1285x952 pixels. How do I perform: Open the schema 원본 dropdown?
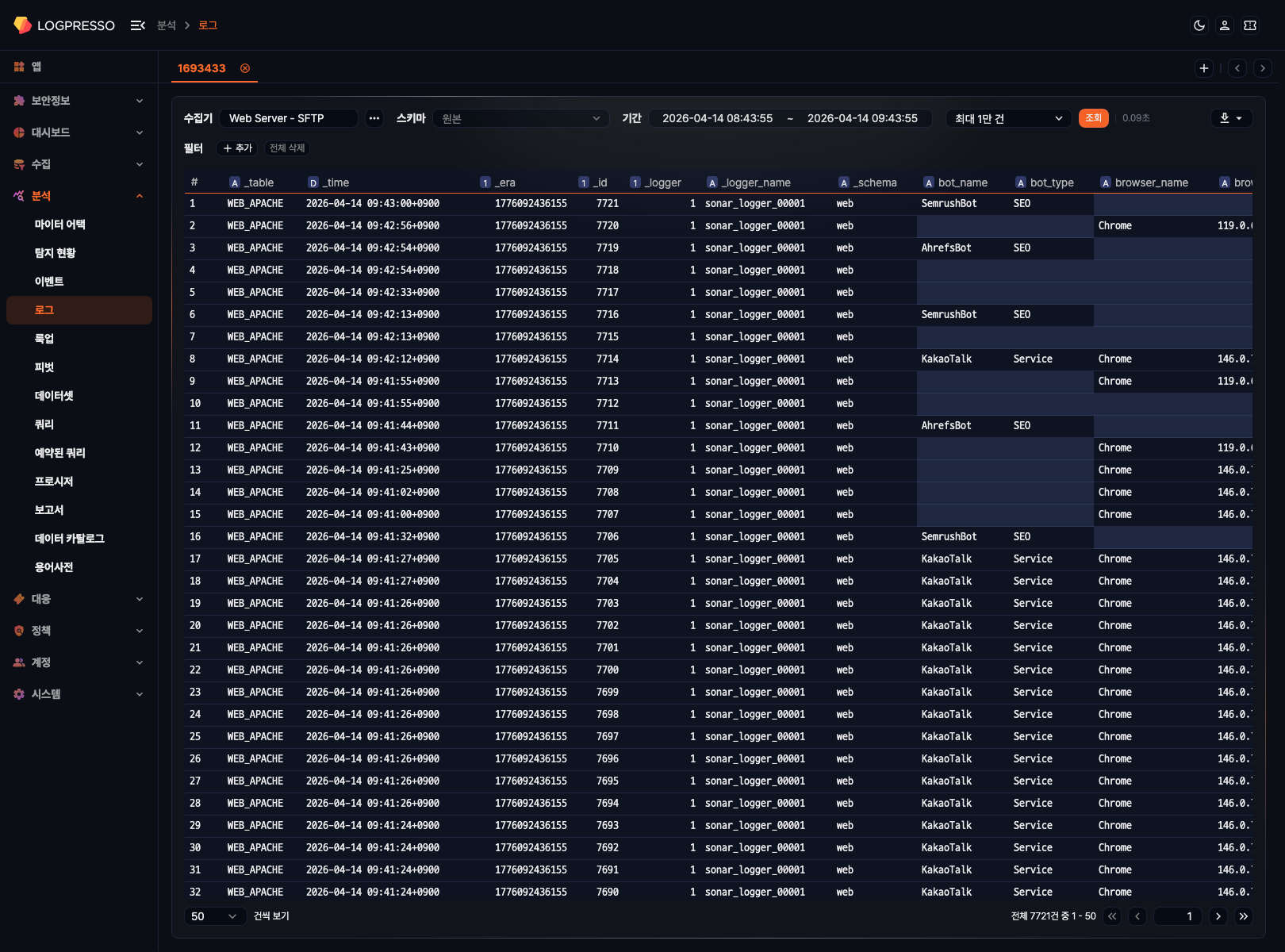tap(521, 118)
